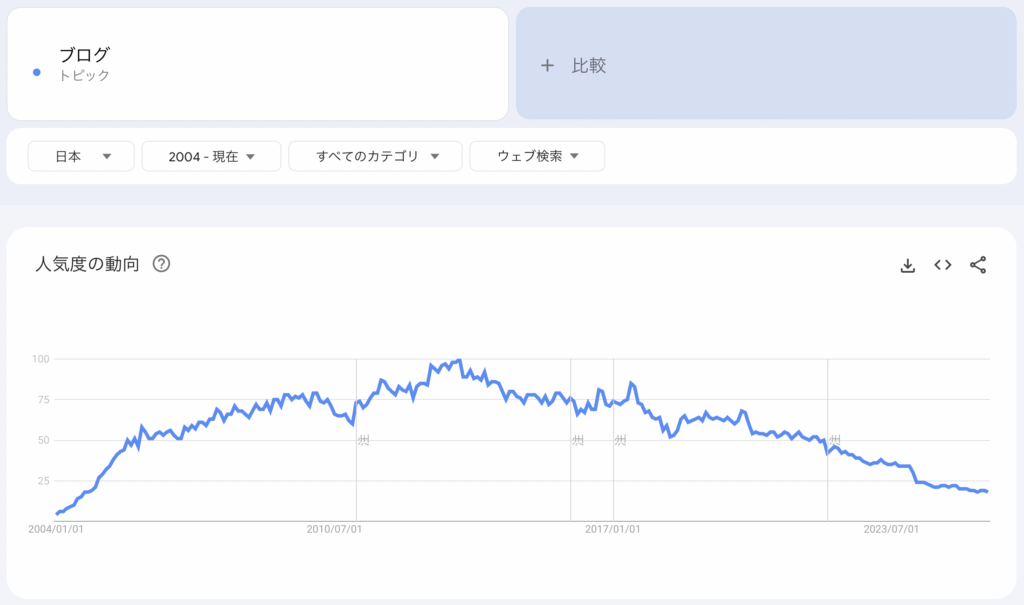
Task: Expand the 日本 region dropdown
Action: click(x=80, y=156)
